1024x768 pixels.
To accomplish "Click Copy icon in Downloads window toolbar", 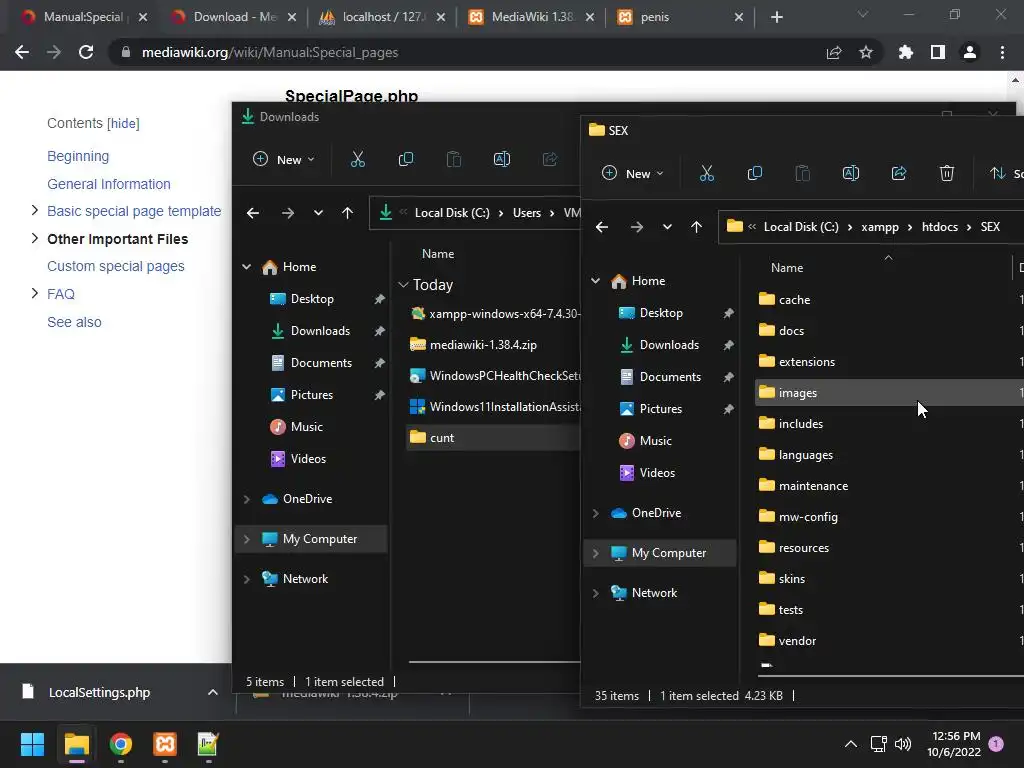I will coord(406,159).
